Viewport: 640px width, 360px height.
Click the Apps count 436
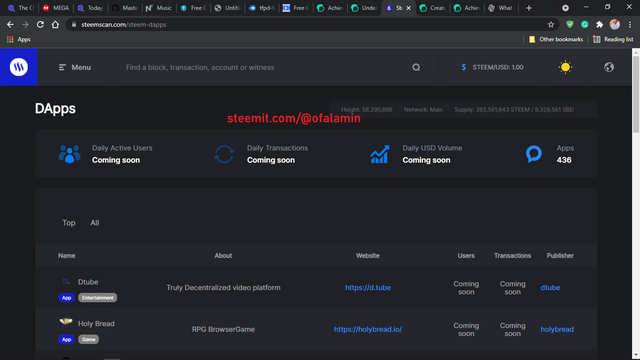pyautogui.click(x=564, y=160)
